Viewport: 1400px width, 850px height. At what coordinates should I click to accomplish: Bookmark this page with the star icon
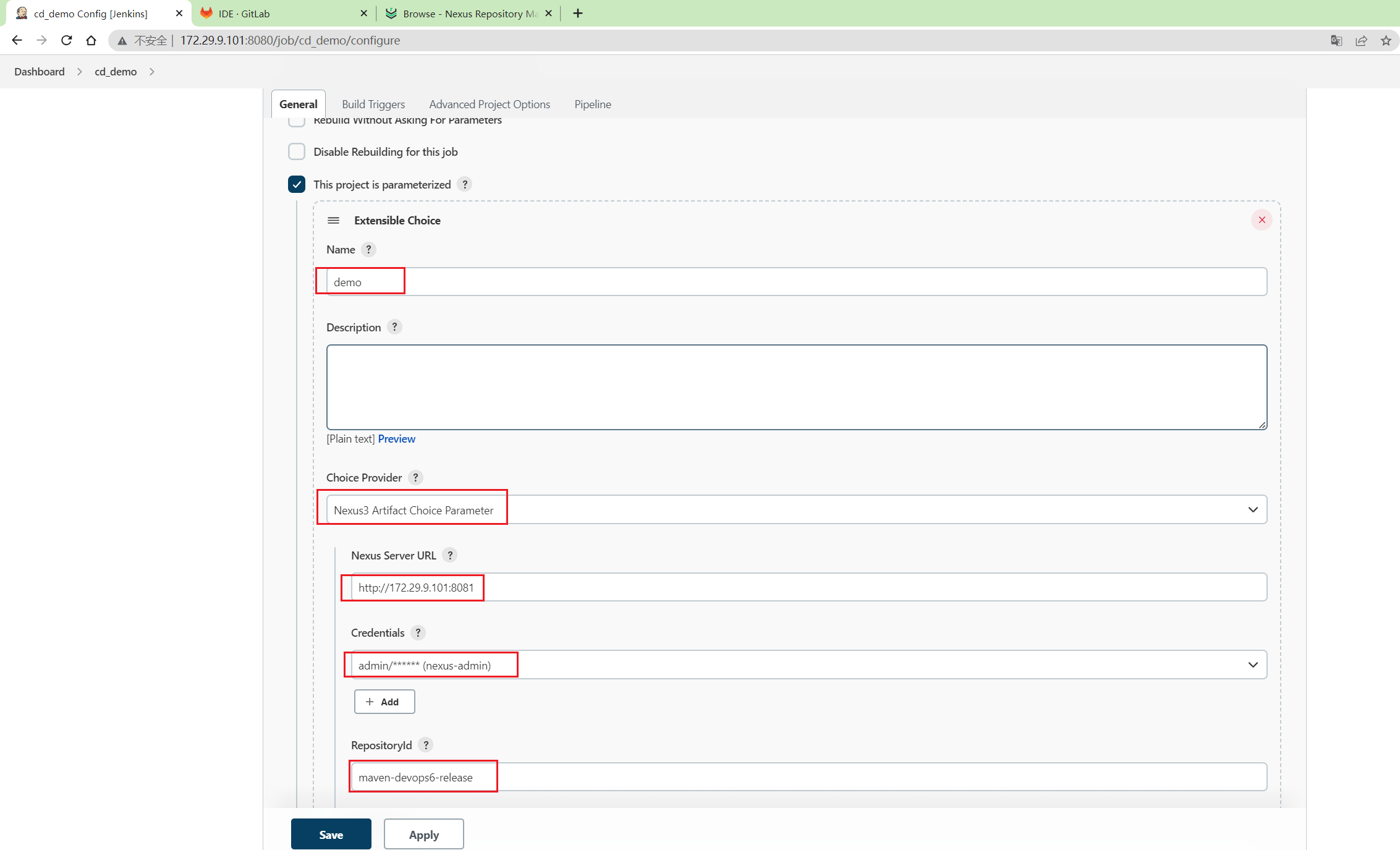click(x=1386, y=40)
